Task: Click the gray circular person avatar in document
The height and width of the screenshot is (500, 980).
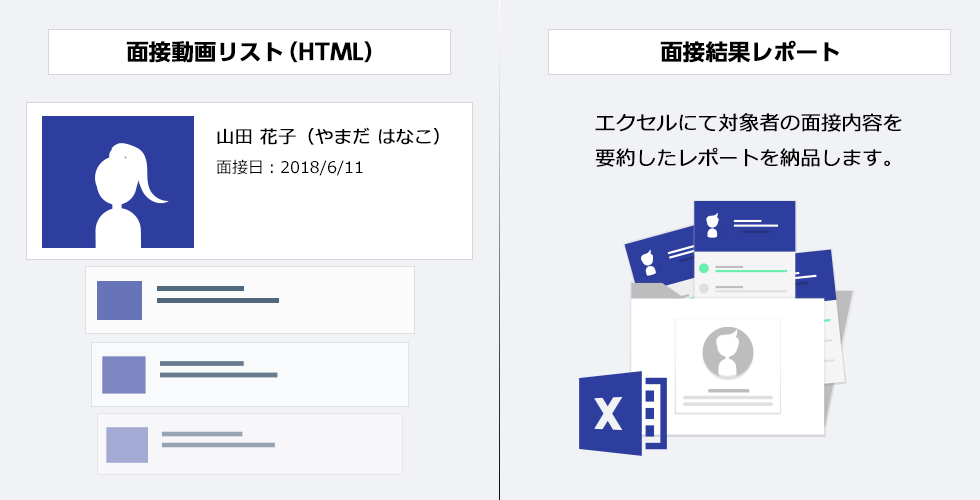Action: [728, 353]
